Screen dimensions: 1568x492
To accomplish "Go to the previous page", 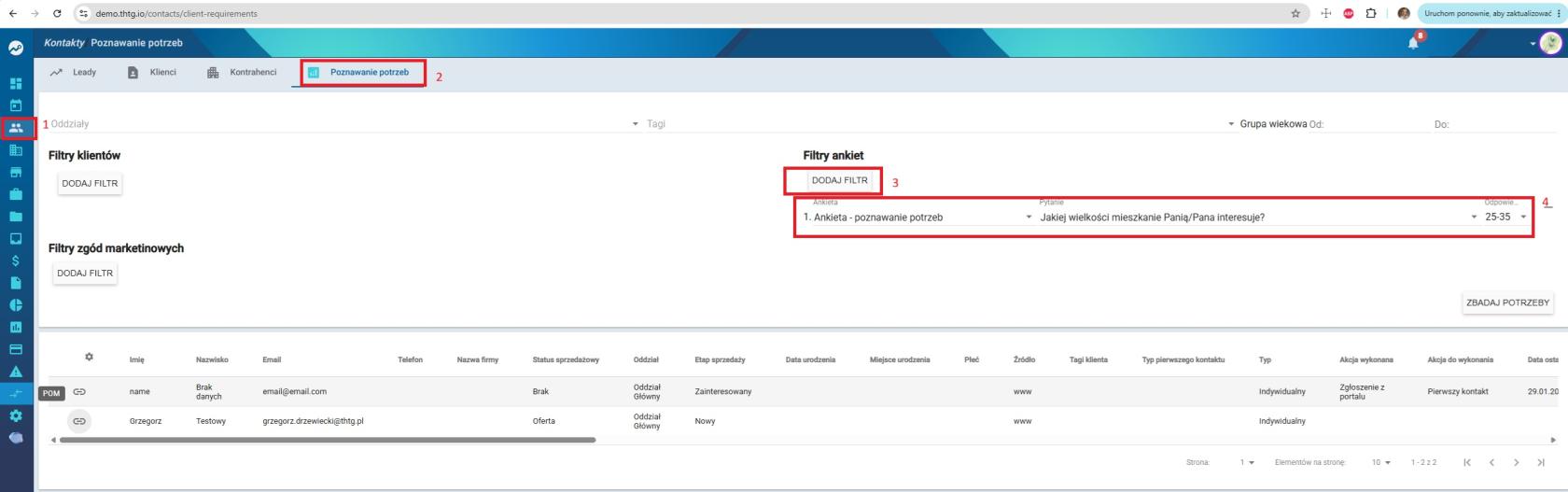I will coord(1491,462).
